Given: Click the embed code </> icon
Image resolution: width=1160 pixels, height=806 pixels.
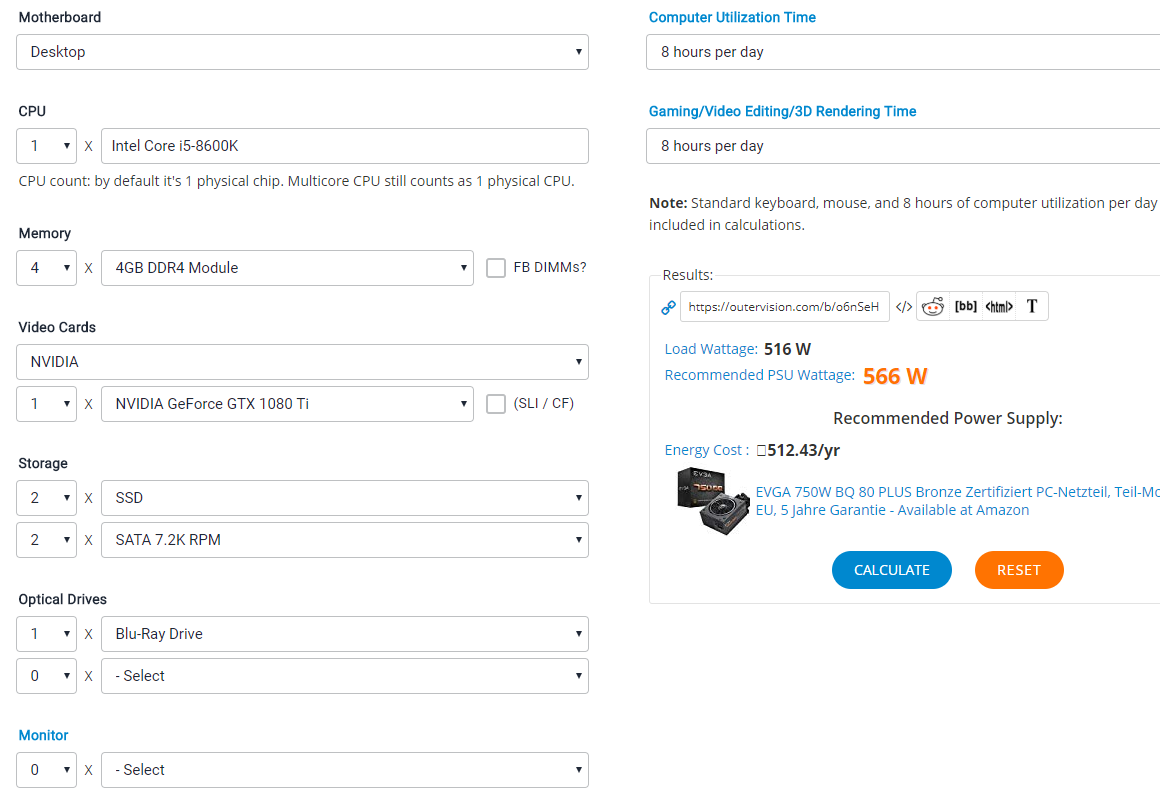Looking at the screenshot, I should tap(903, 307).
